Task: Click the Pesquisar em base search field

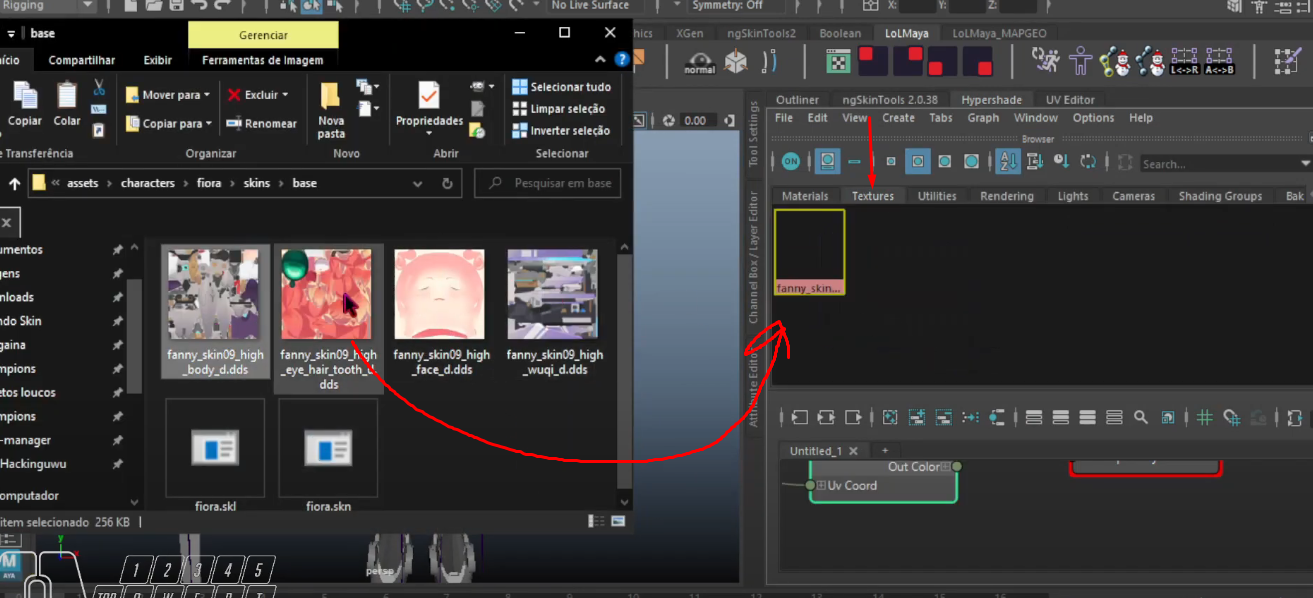Action: pos(548,184)
